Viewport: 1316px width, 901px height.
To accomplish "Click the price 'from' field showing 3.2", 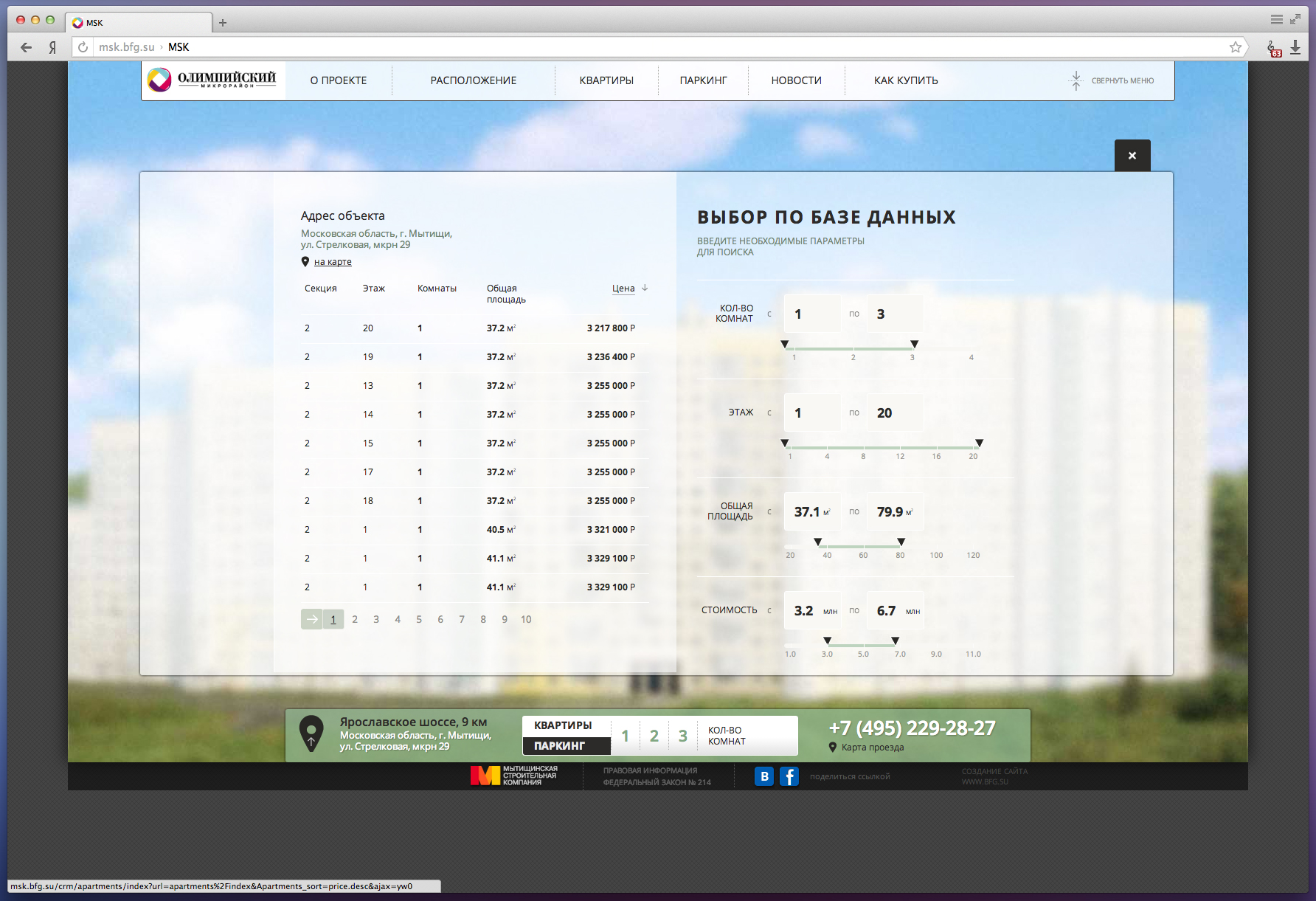I will pos(812,610).
